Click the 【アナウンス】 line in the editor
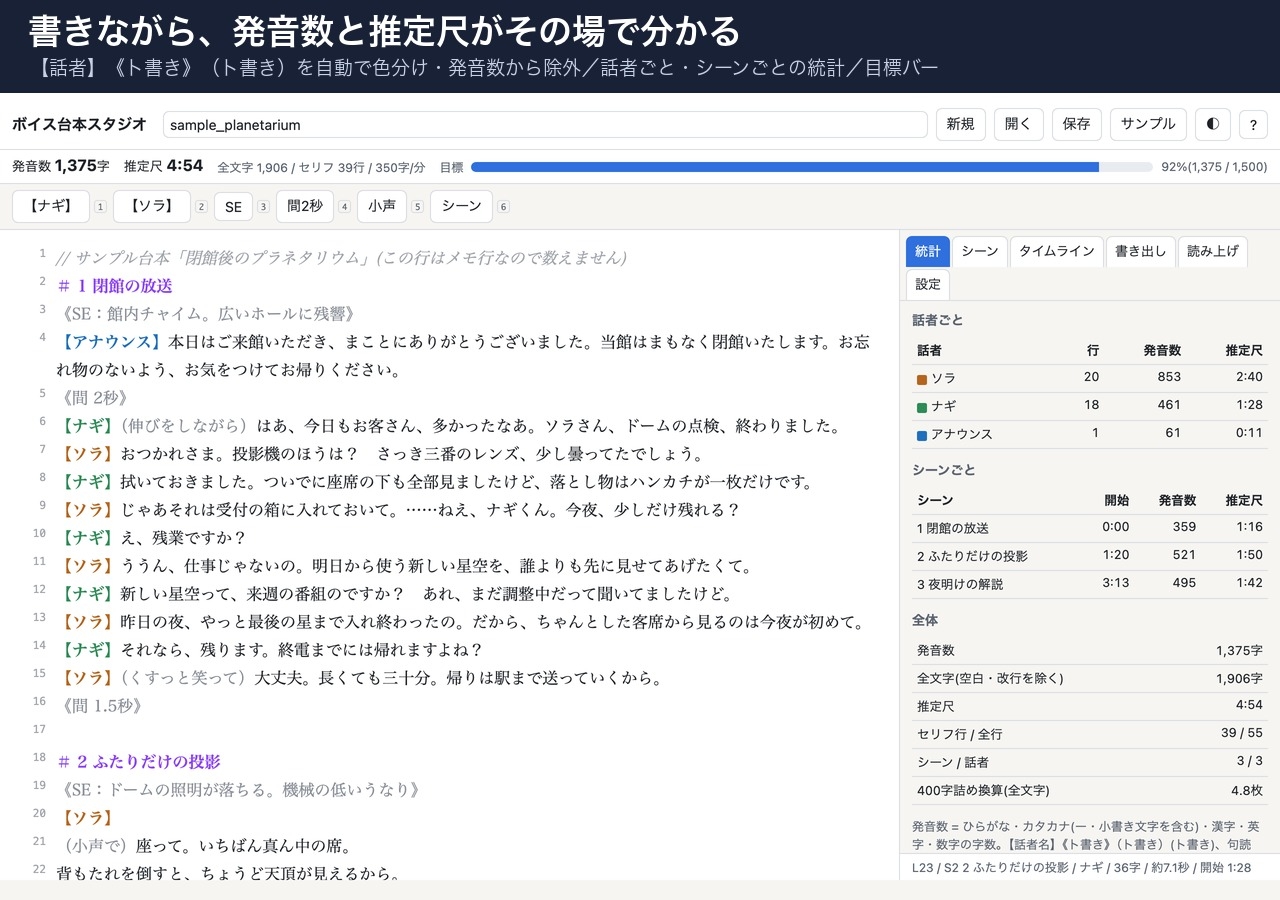1280x900 pixels. [x=463, y=356]
